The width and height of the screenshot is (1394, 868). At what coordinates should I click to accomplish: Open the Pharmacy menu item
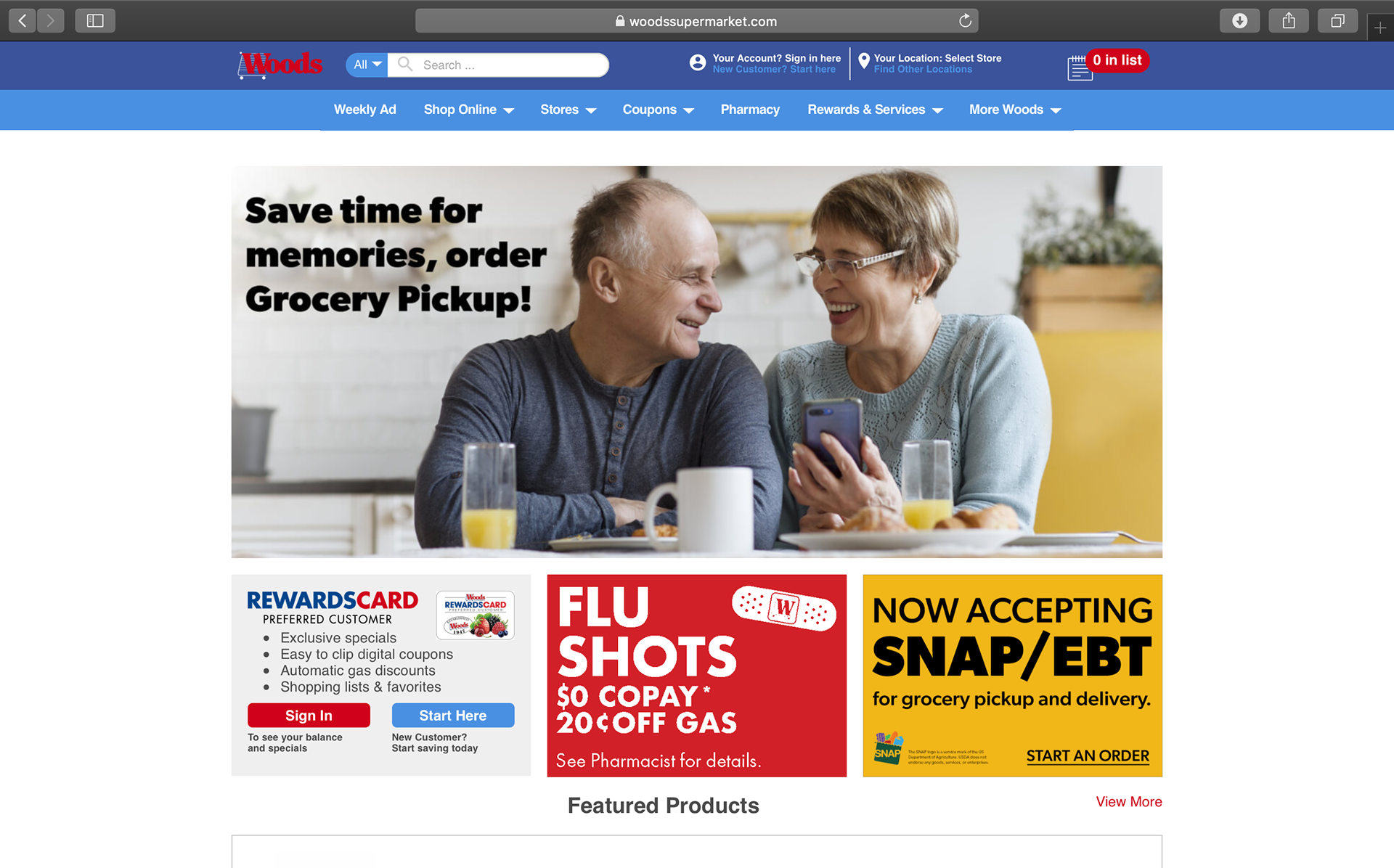pos(750,110)
